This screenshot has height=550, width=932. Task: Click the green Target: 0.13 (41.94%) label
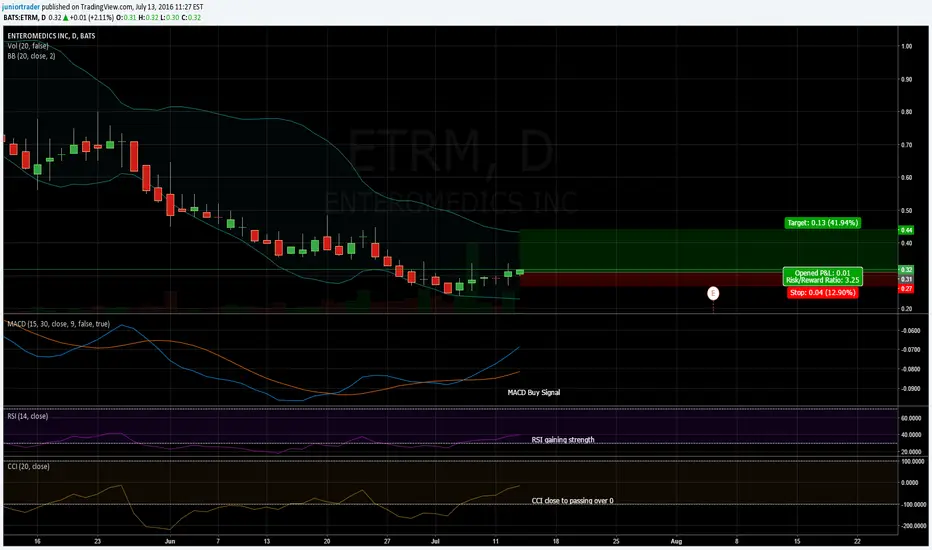pyautogui.click(x=823, y=223)
